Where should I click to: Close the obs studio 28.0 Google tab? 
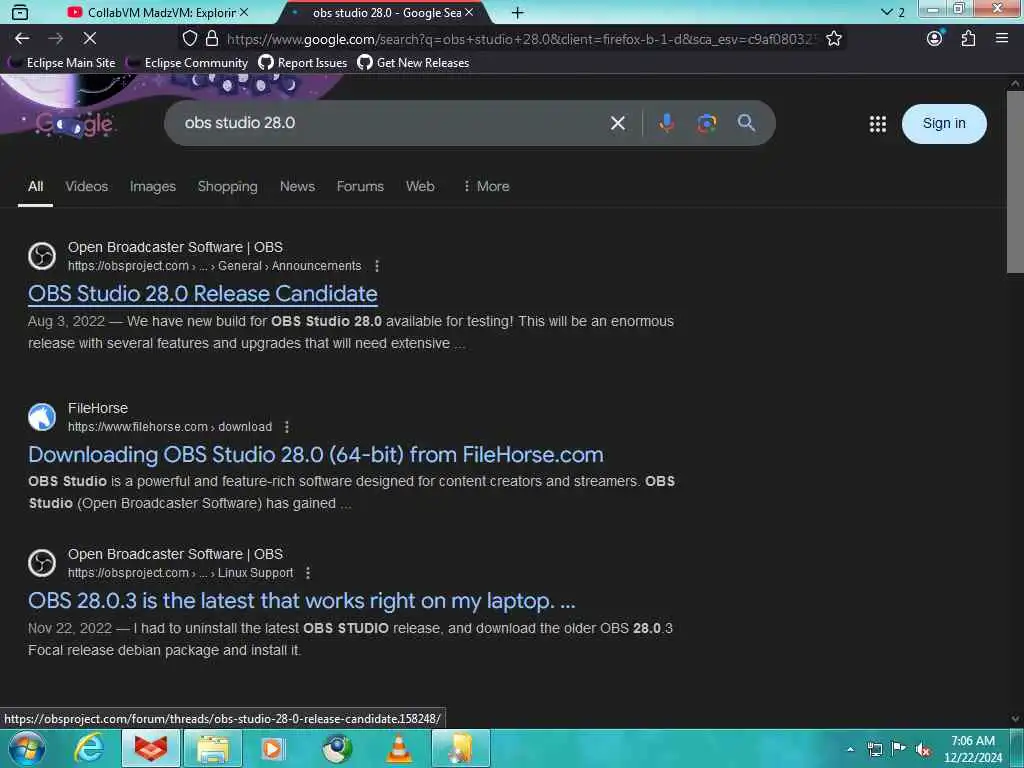469,12
